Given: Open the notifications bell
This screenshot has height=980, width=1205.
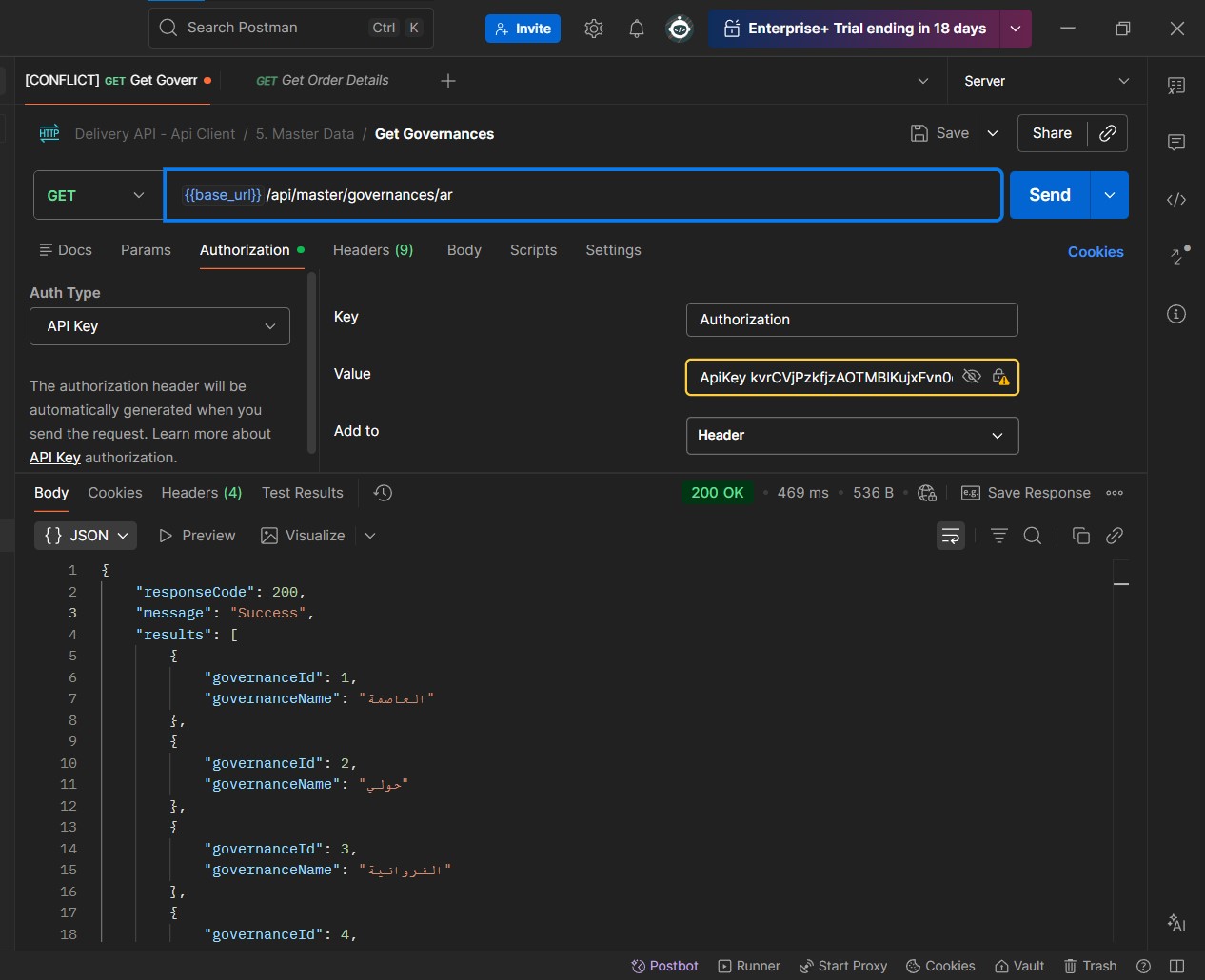Looking at the screenshot, I should [x=637, y=29].
